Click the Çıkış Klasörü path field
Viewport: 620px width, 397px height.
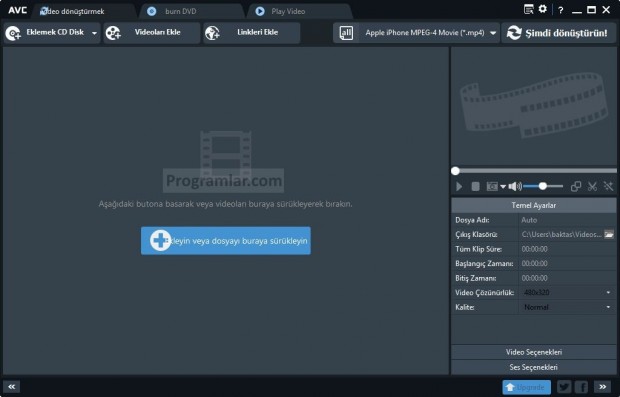pos(561,234)
